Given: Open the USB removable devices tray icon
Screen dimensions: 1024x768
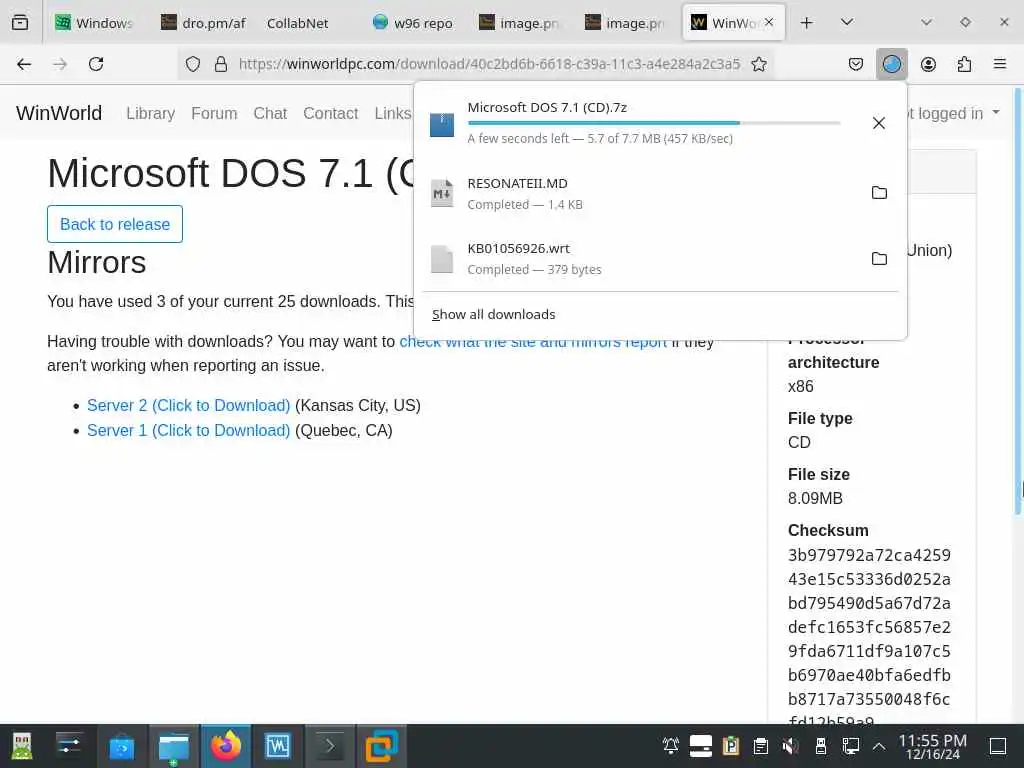Looking at the screenshot, I should click(821, 746).
